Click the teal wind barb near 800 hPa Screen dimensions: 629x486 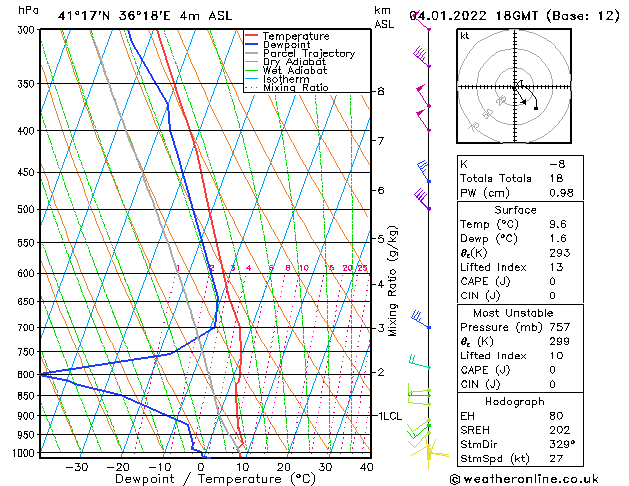(419, 362)
